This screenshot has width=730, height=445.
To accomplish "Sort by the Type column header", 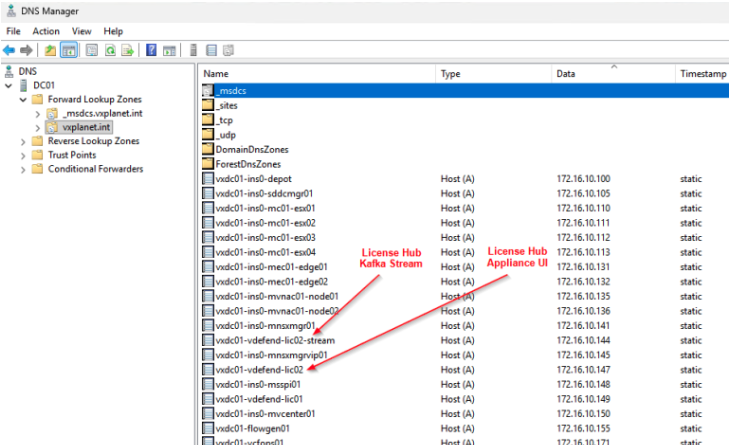I will click(493, 74).
